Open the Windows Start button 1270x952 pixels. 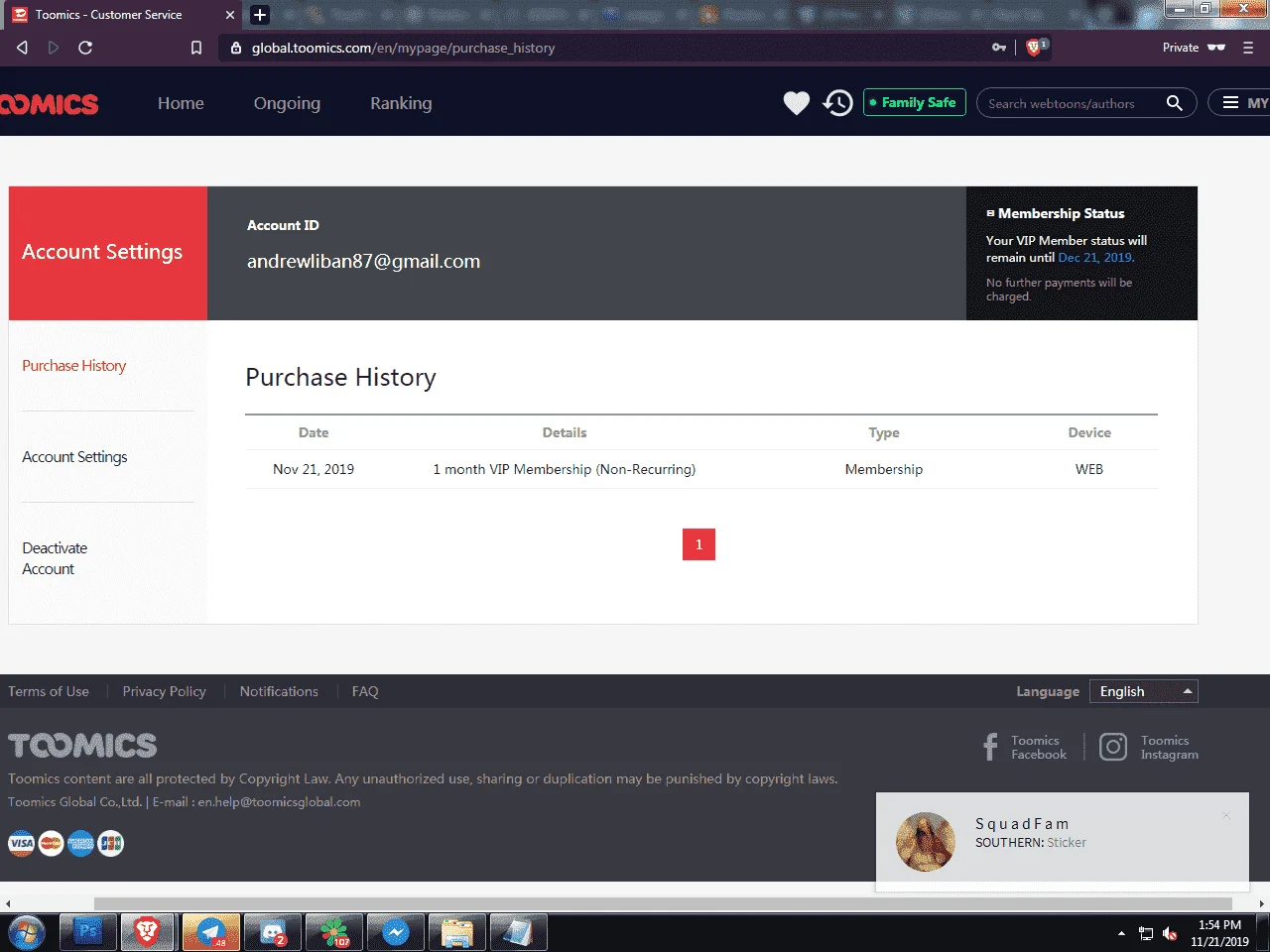(26, 933)
